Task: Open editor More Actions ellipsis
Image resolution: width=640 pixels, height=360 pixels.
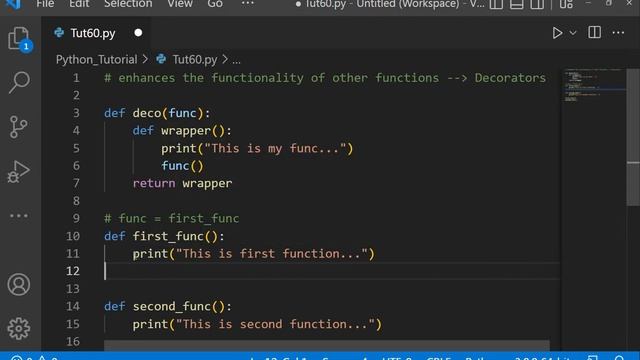Action: [618, 33]
